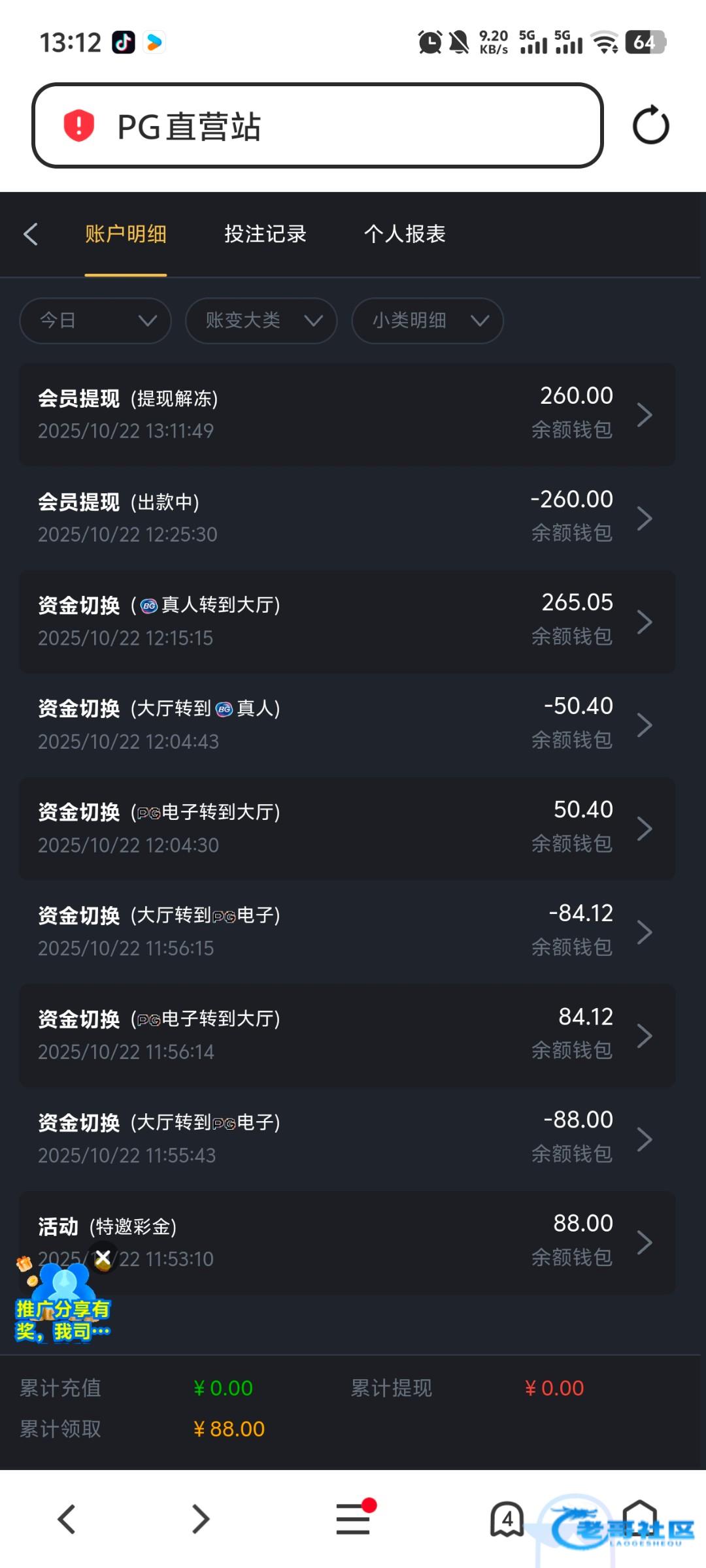Viewport: 706px width, 1568px height.
Task: Open the 推广分享有奖 promotion banner
Action: 62,1313
